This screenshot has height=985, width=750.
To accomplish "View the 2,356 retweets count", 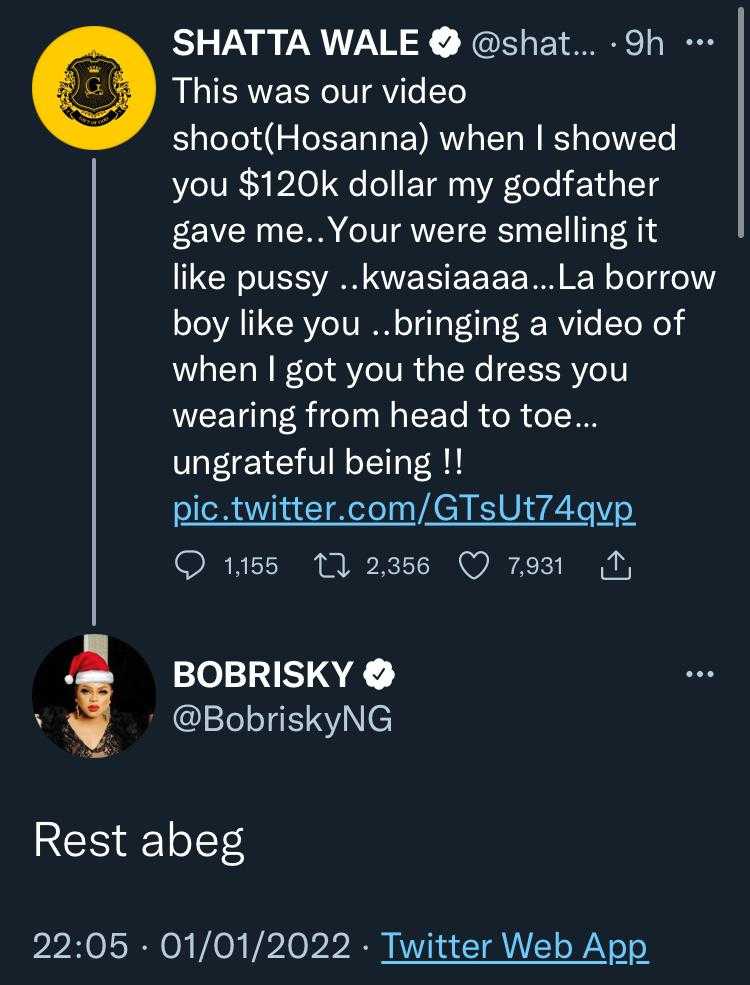I will pos(397,567).
